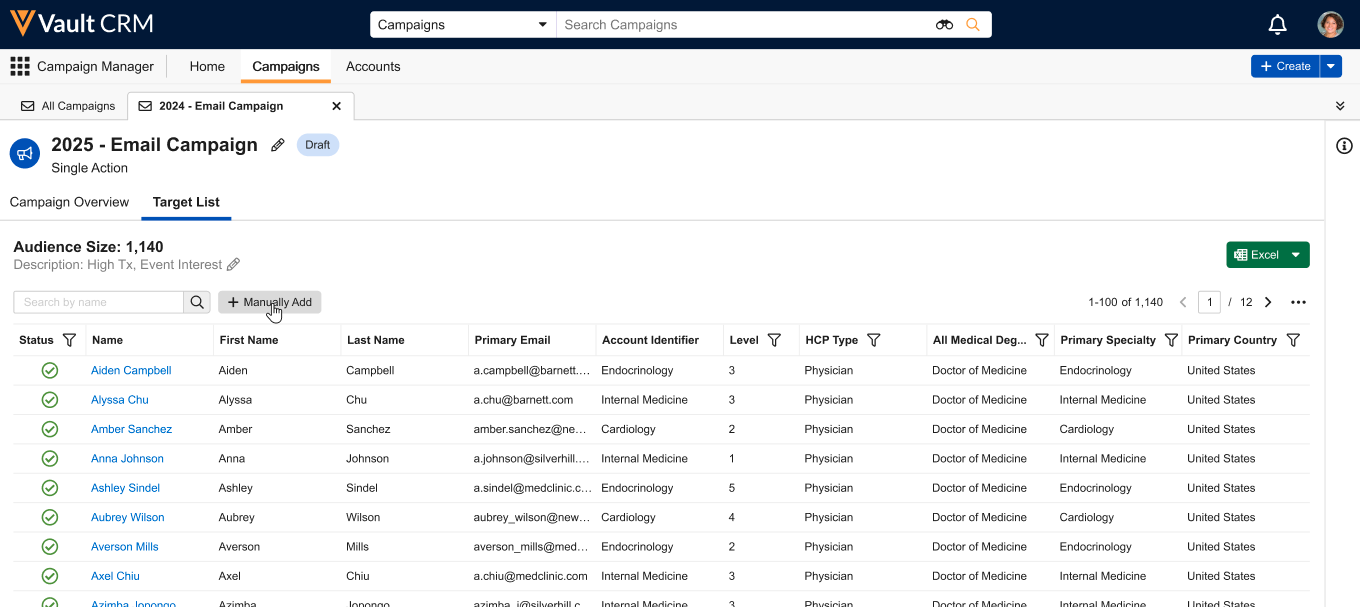Open the Campaigns search scope dropdown
This screenshot has width=1360, height=607.
tap(462, 25)
